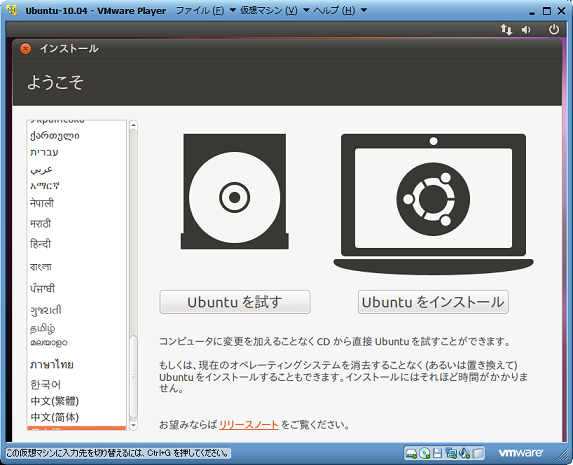The width and height of the screenshot is (573, 465).
Task: Click the laptop with Ubuntu logo illustration
Action: (x=433, y=204)
